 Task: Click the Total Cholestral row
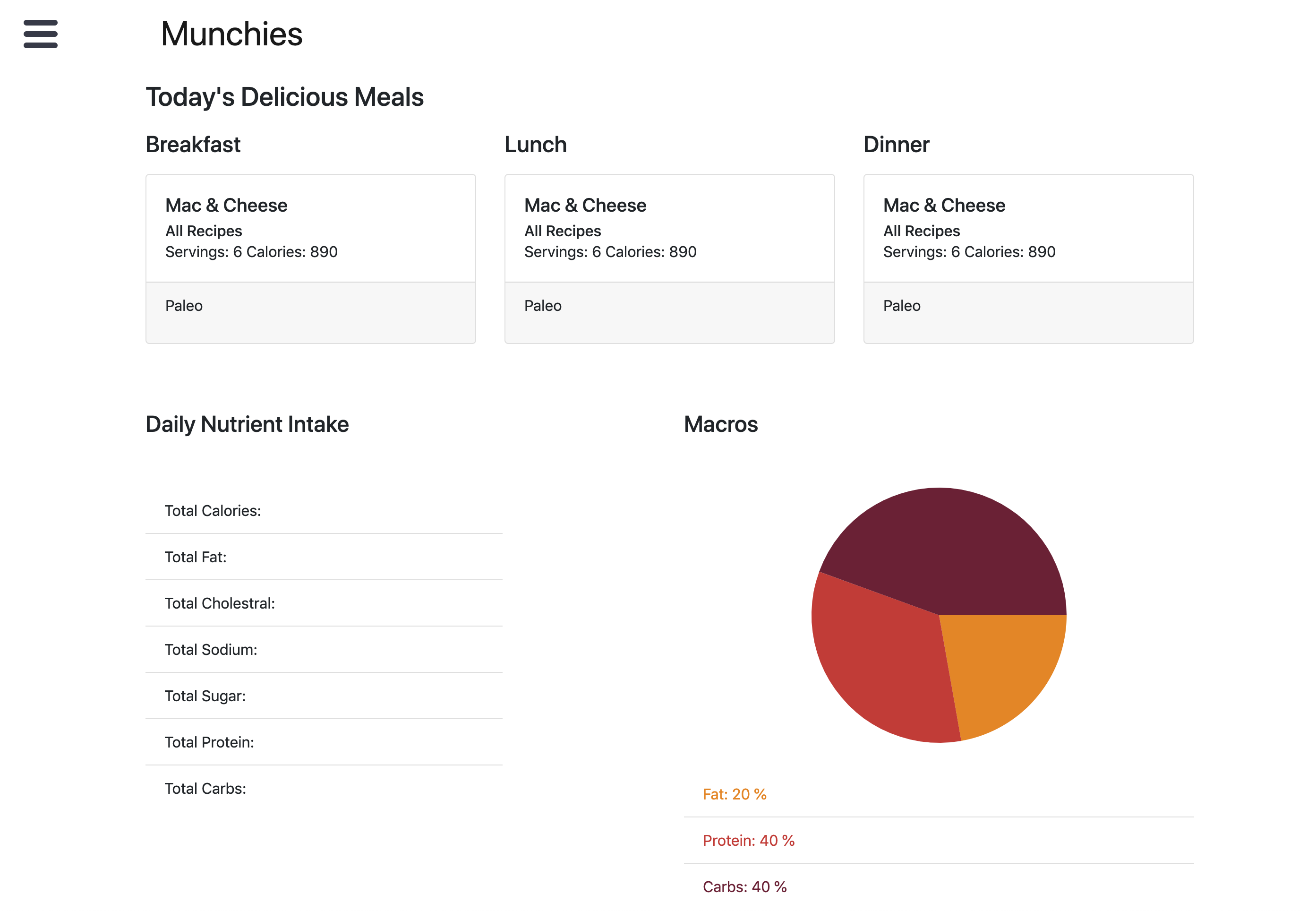[x=220, y=603]
